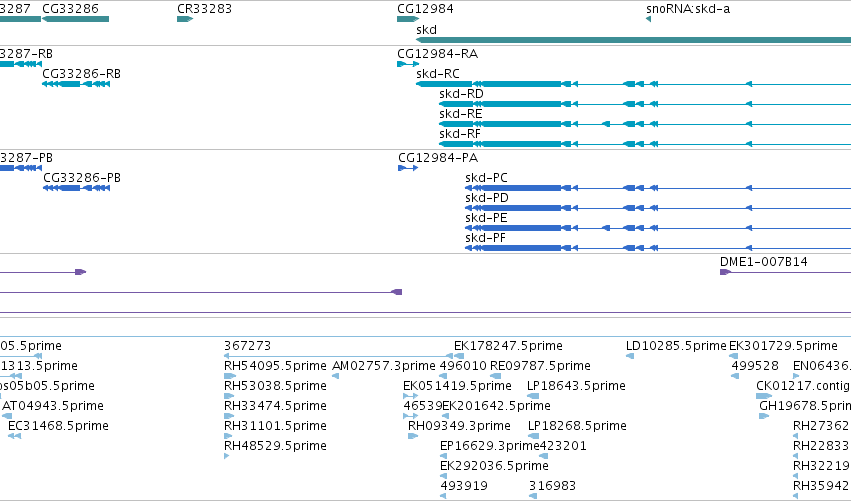Click the 367273 EST label
This screenshot has width=851, height=501.
point(247,346)
